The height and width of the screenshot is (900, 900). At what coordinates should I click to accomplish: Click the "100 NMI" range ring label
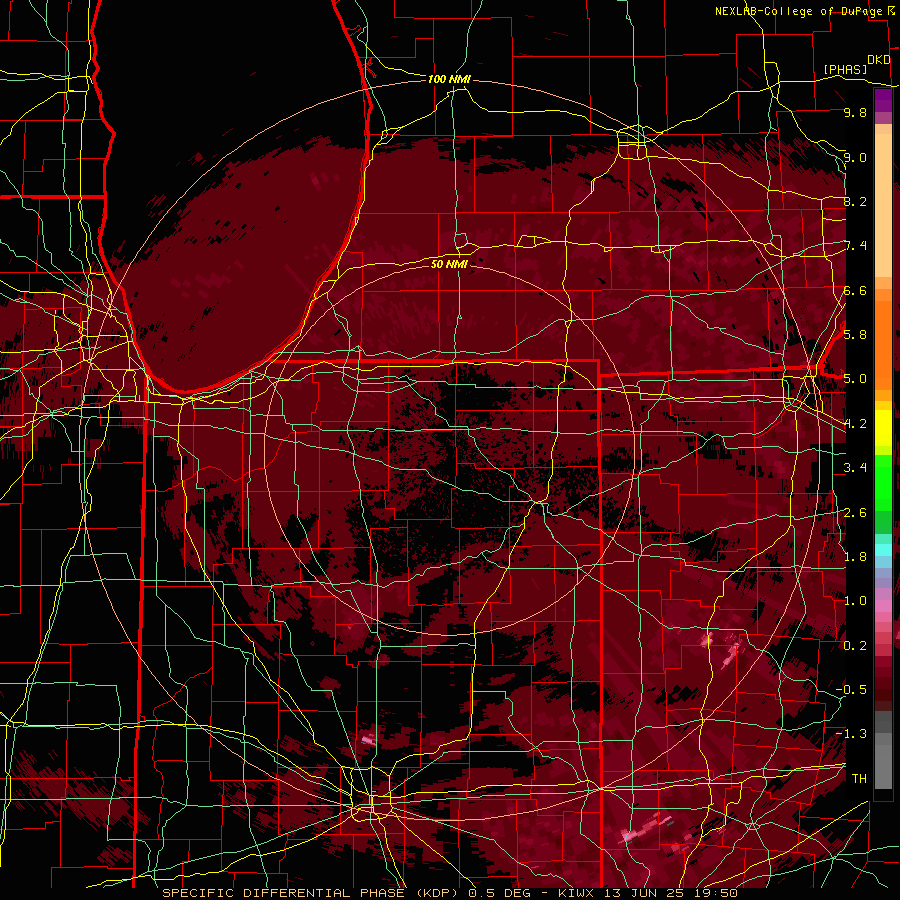pyautogui.click(x=449, y=79)
